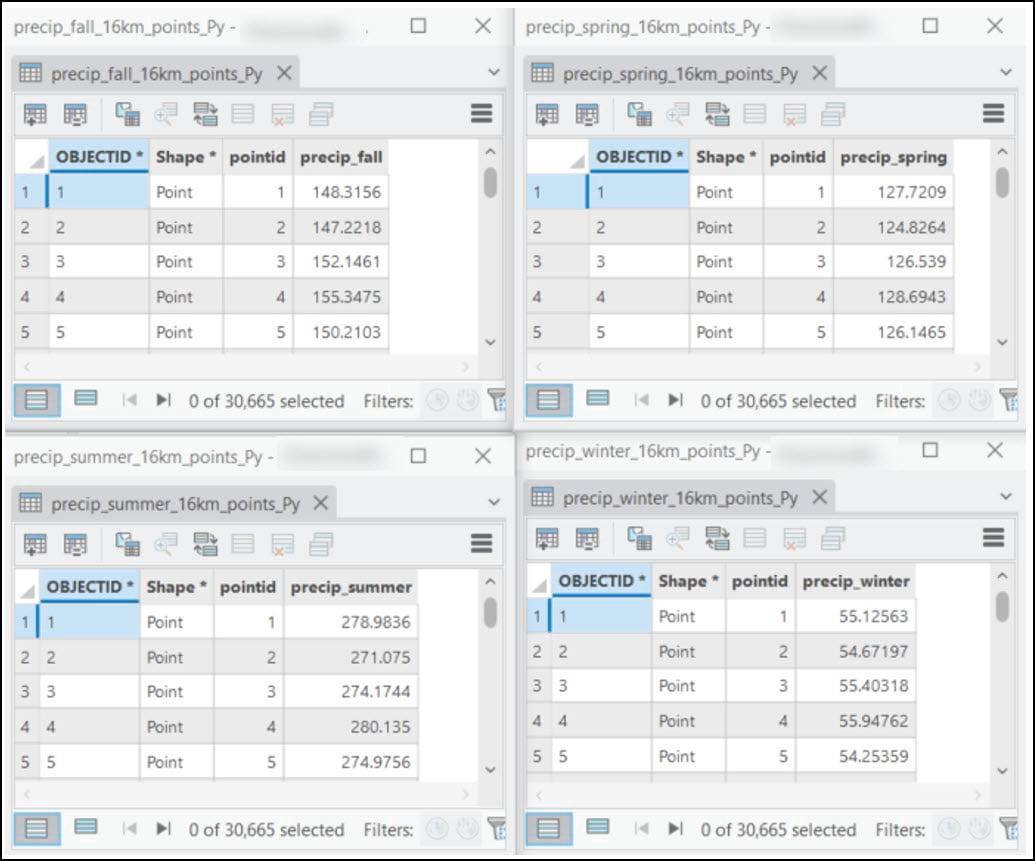Select precip_spring_16km_points_Py tab
1035x861 pixels.
[x=680, y=73]
